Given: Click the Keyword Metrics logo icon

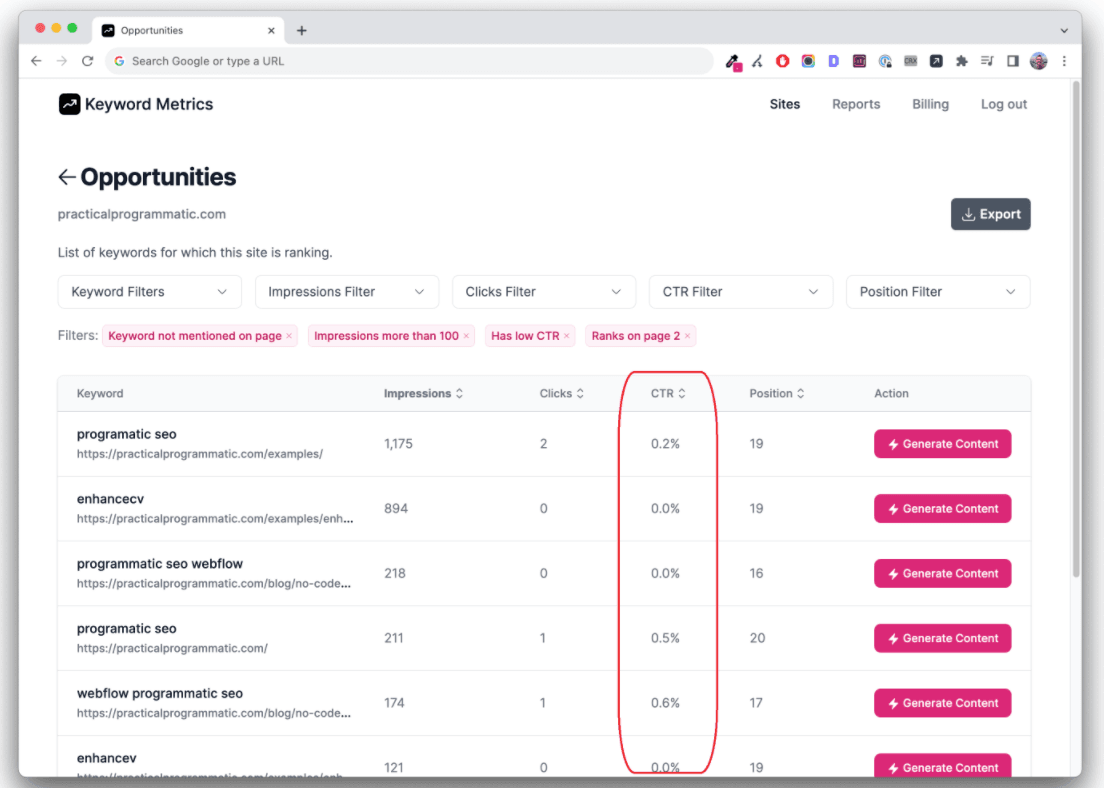Looking at the screenshot, I should tap(69, 104).
